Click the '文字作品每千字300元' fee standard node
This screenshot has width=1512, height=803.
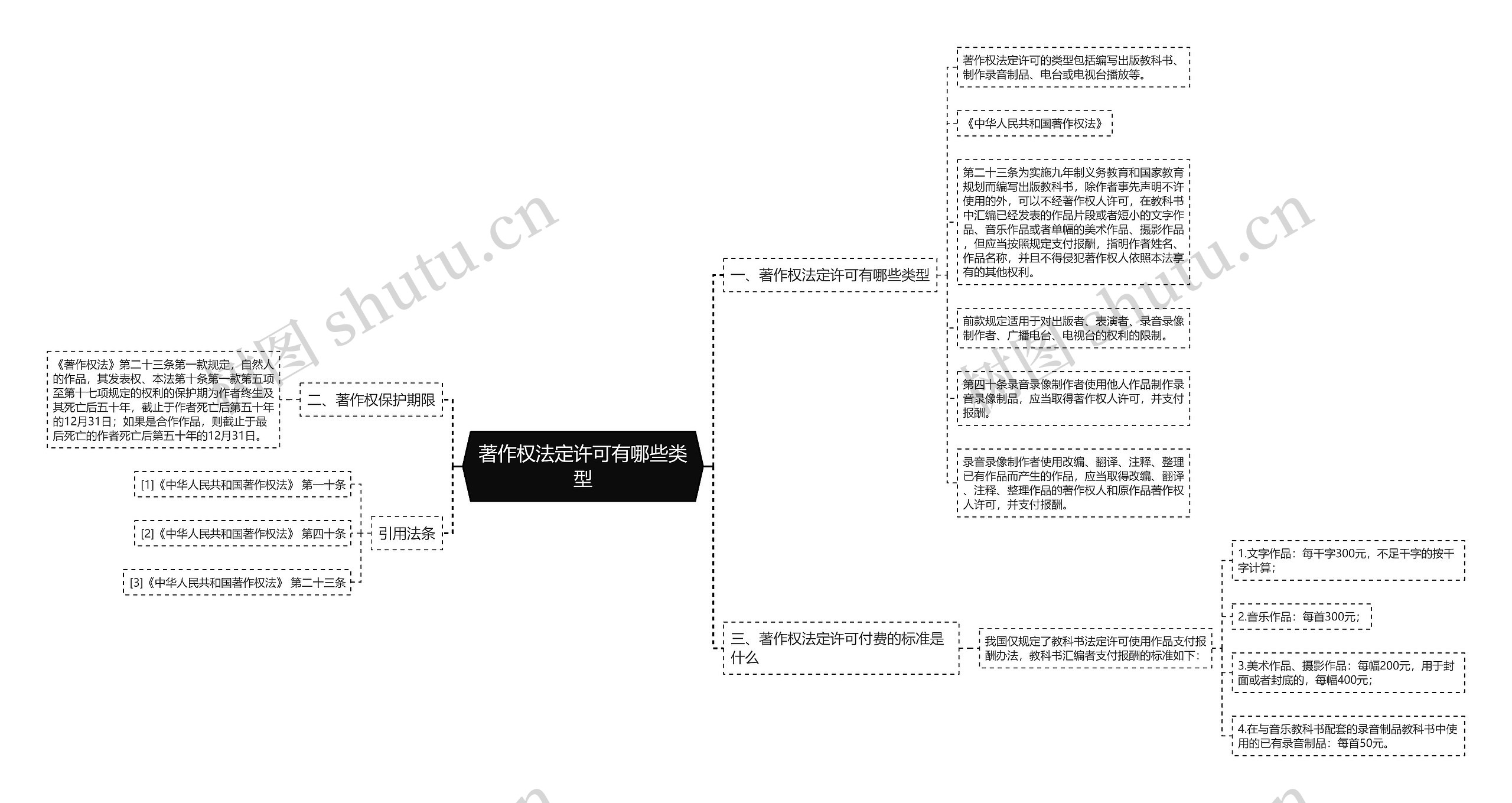coord(1321,557)
